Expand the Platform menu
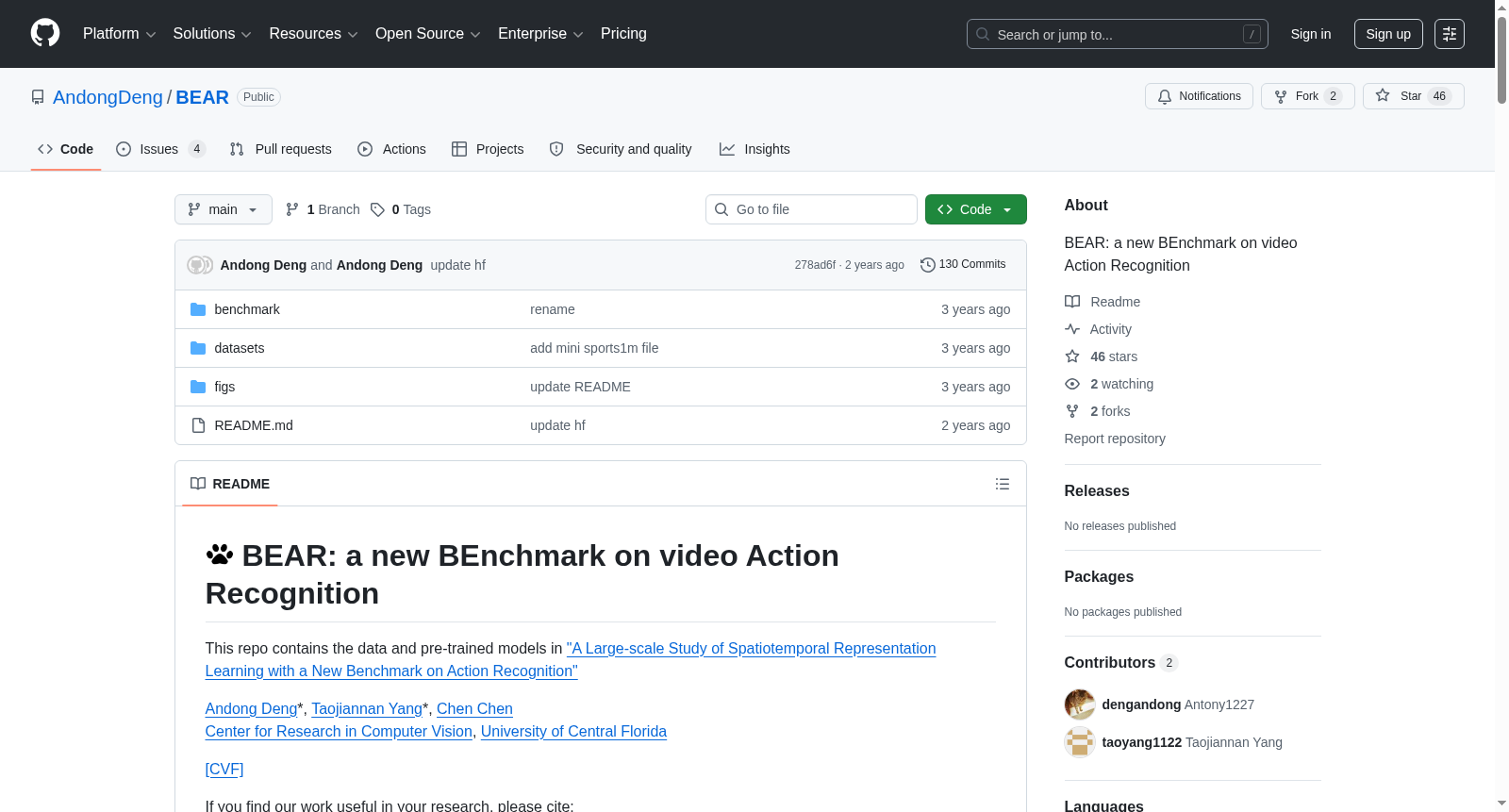The width and height of the screenshot is (1509, 812). point(120,34)
